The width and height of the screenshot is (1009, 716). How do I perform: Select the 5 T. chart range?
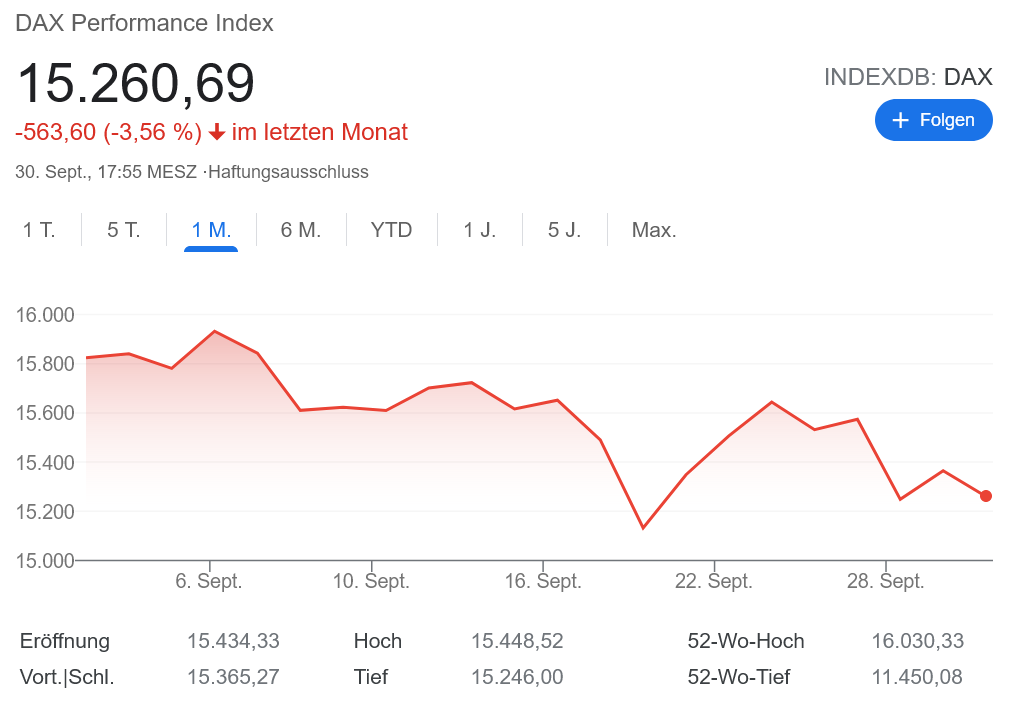[x=124, y=230]
